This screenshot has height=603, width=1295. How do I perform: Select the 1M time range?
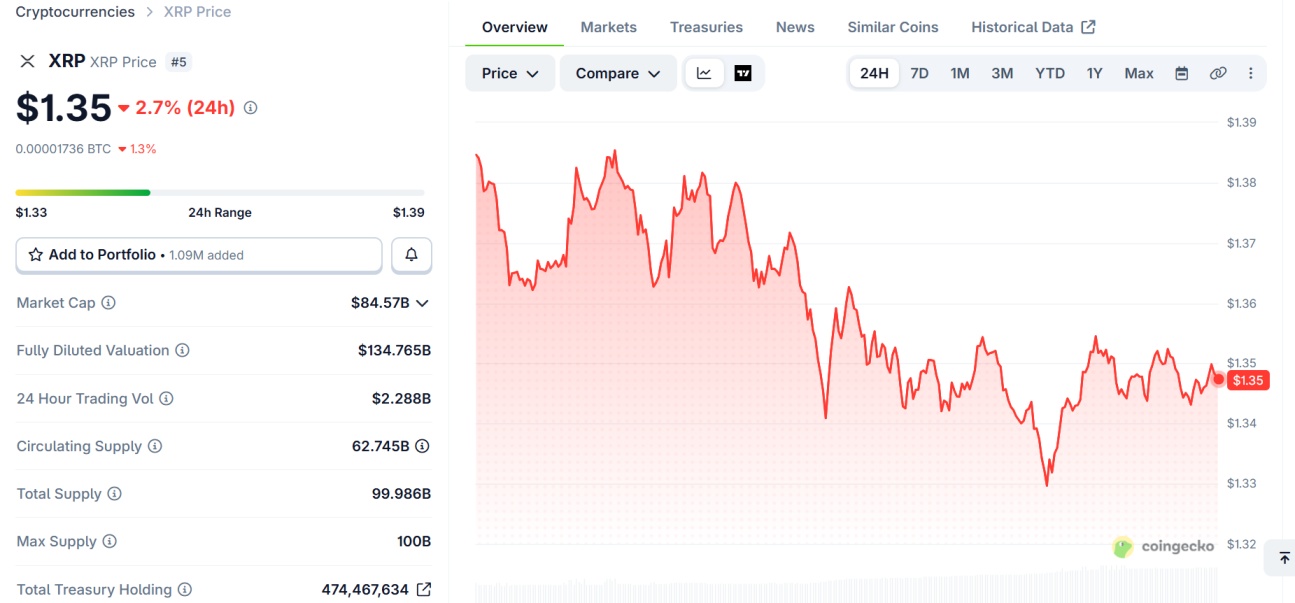(x=960, y=73)
